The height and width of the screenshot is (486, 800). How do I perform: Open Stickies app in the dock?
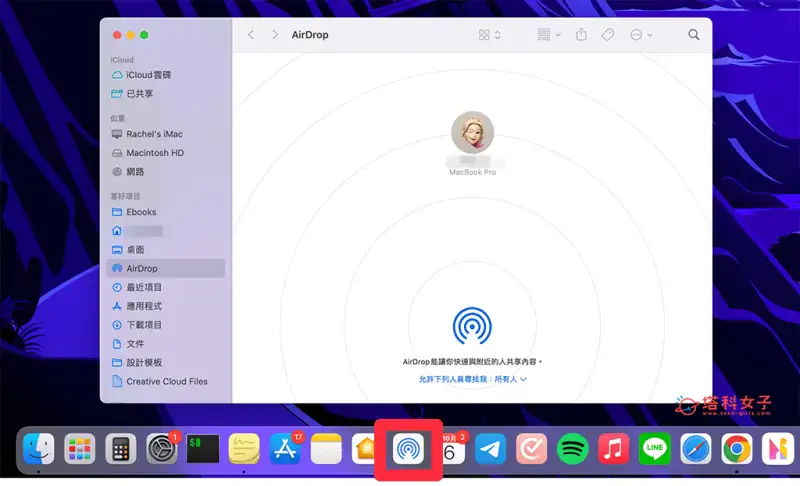[x=244, y=449]
